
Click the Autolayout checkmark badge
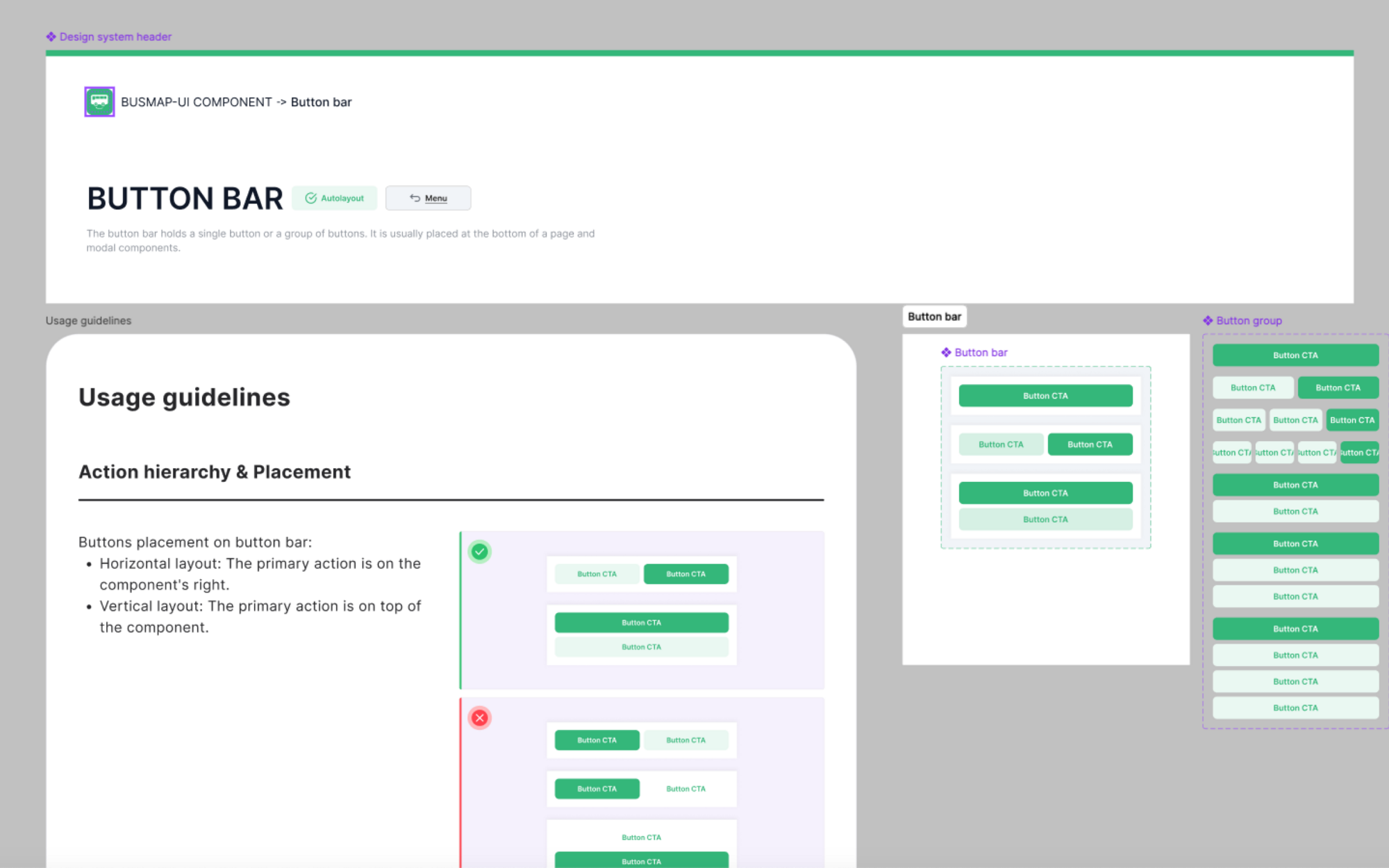coord(335,198)
